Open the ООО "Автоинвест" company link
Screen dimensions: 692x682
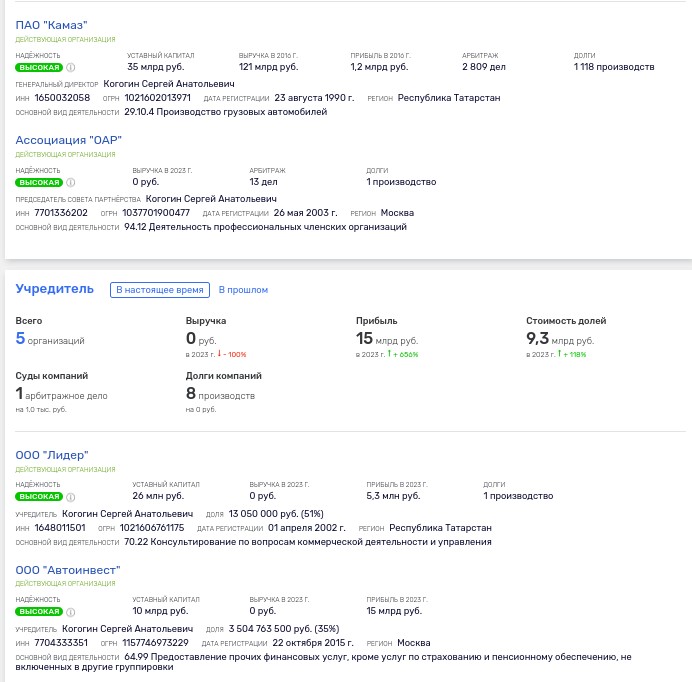pyautogui.click(x=68, y=570)
